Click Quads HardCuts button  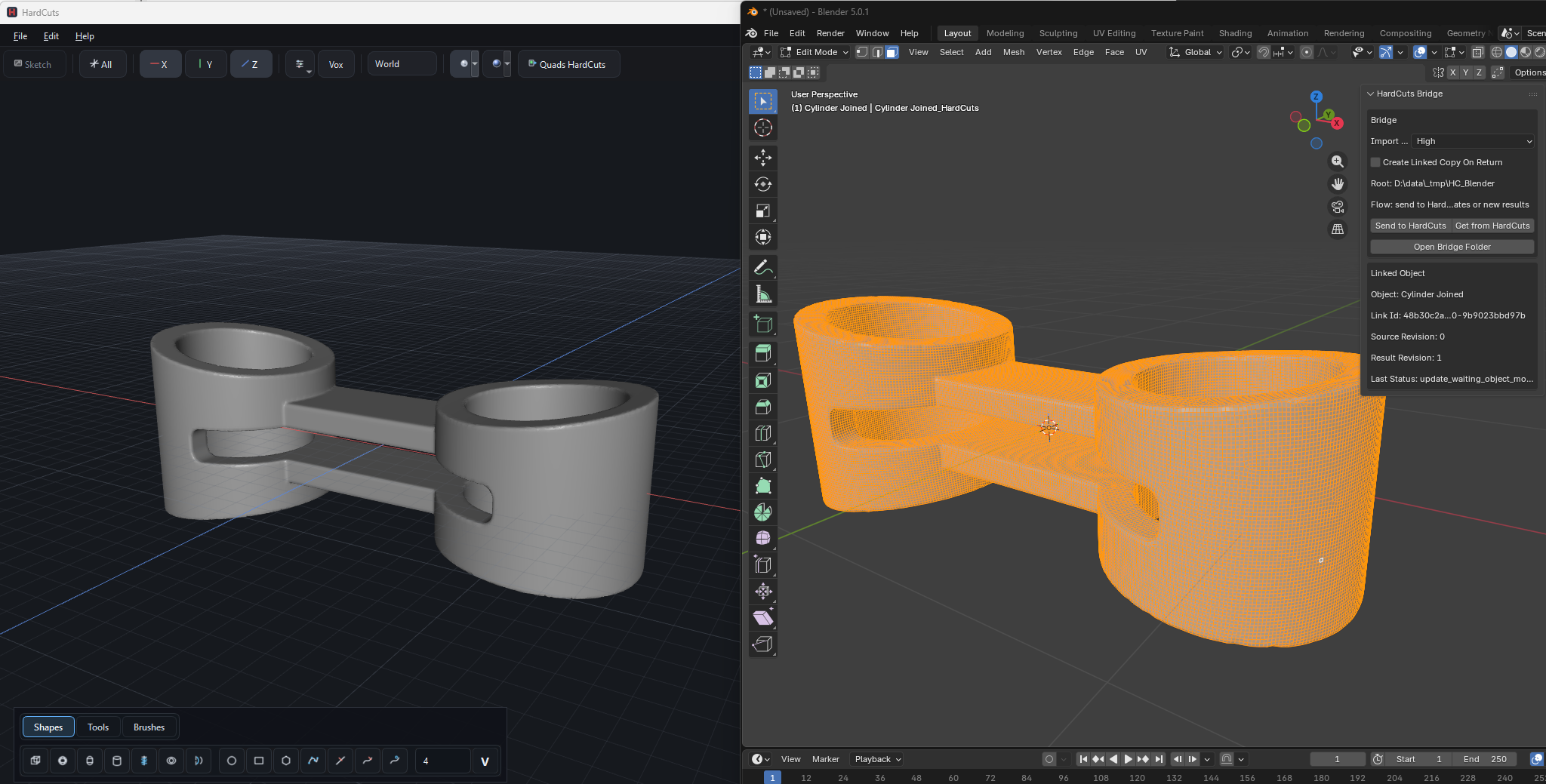[x=568, y=64]
